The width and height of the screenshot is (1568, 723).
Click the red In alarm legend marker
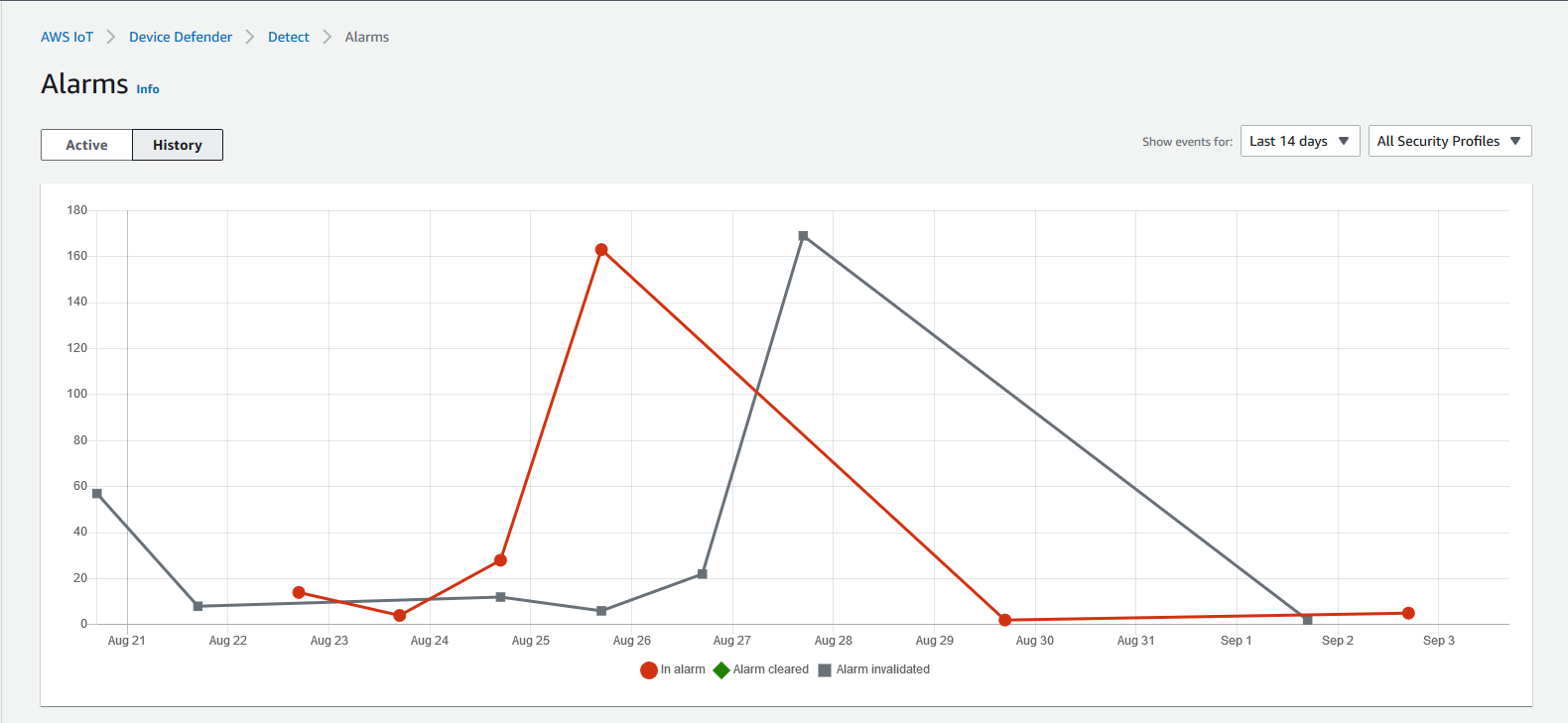tap(647, 669)
